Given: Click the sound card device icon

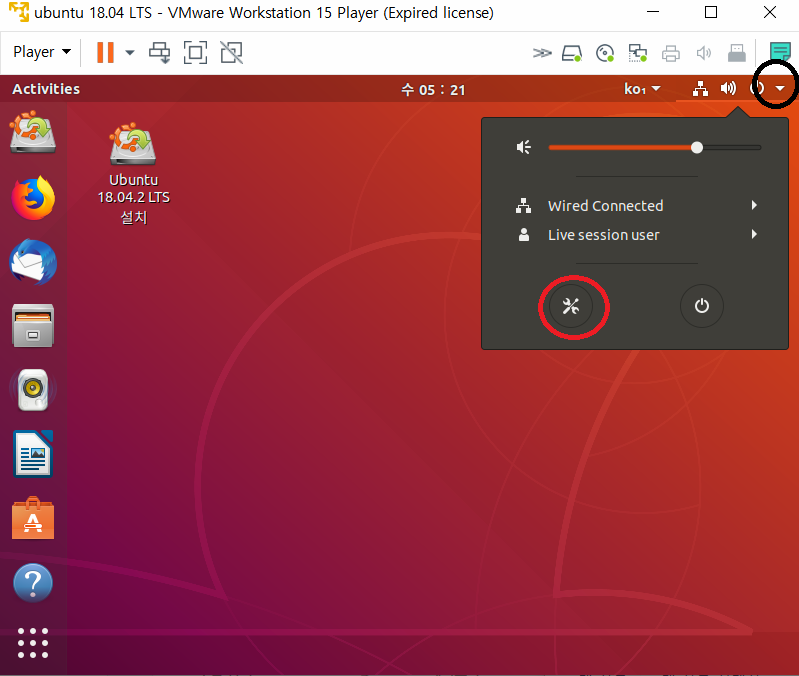Looking at the screenshot, I should (x=704, y=53).
